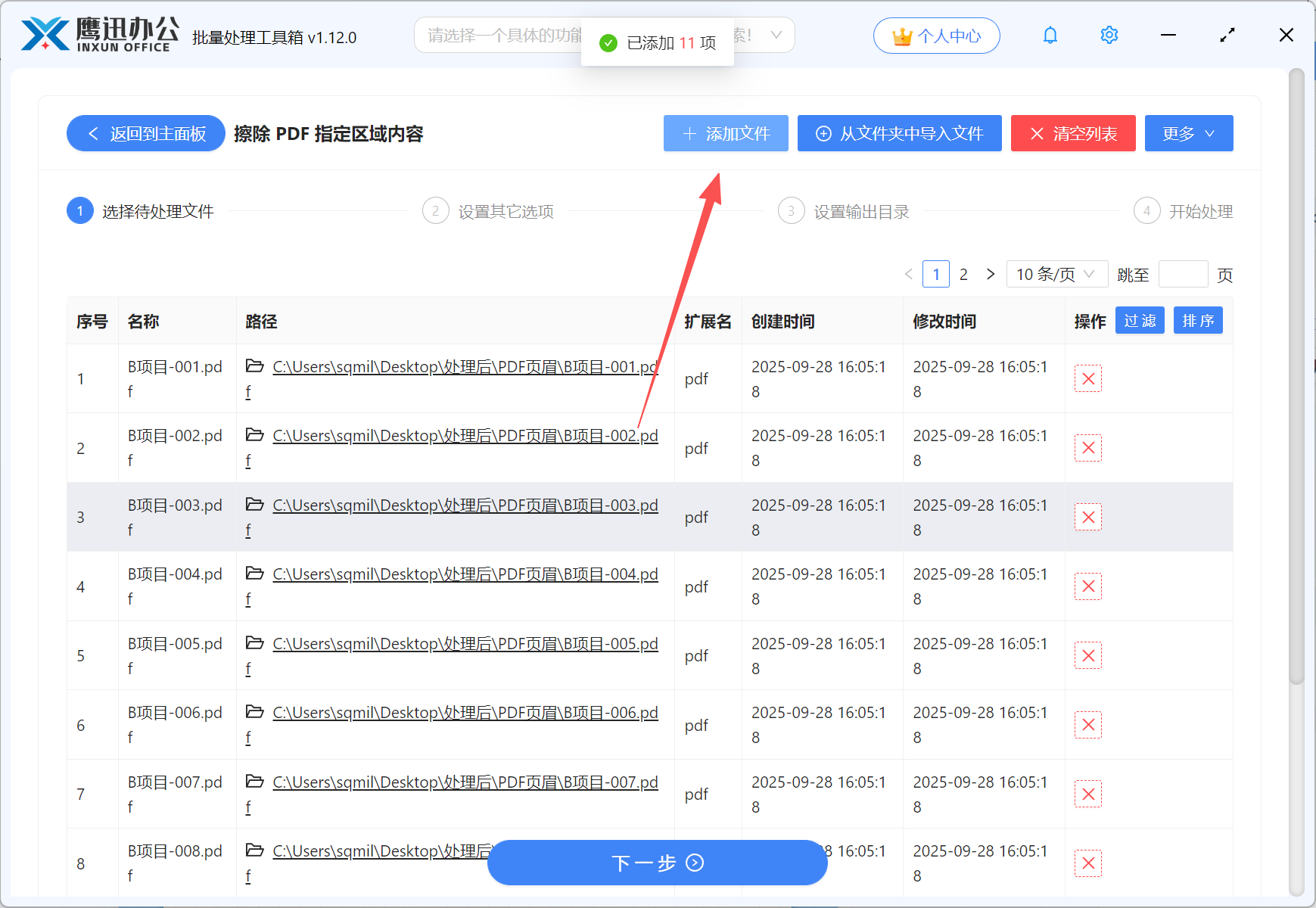Open folder icon for B项目-004.pdf path

255,574
